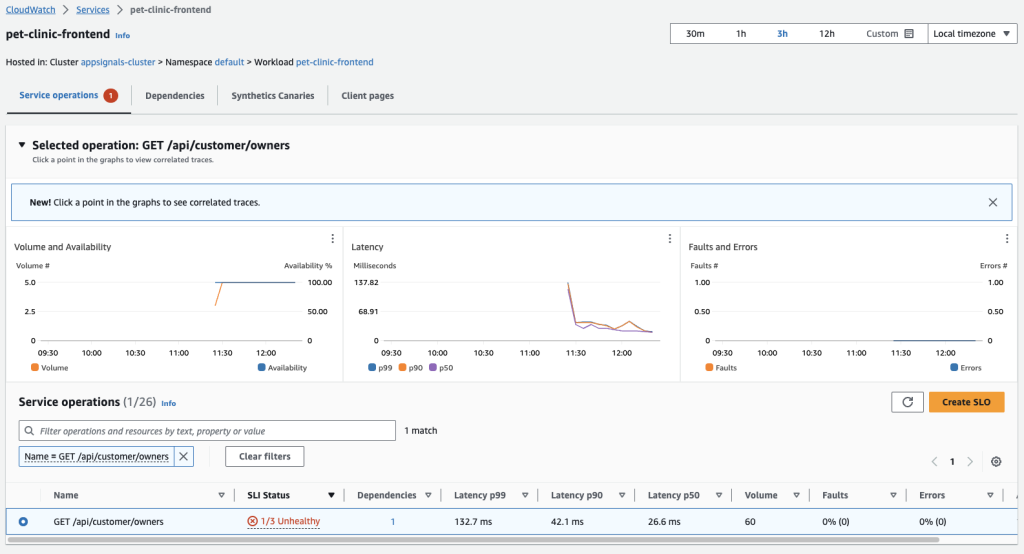Click Info link next to Service operations heading

click(x=168, y=403)
